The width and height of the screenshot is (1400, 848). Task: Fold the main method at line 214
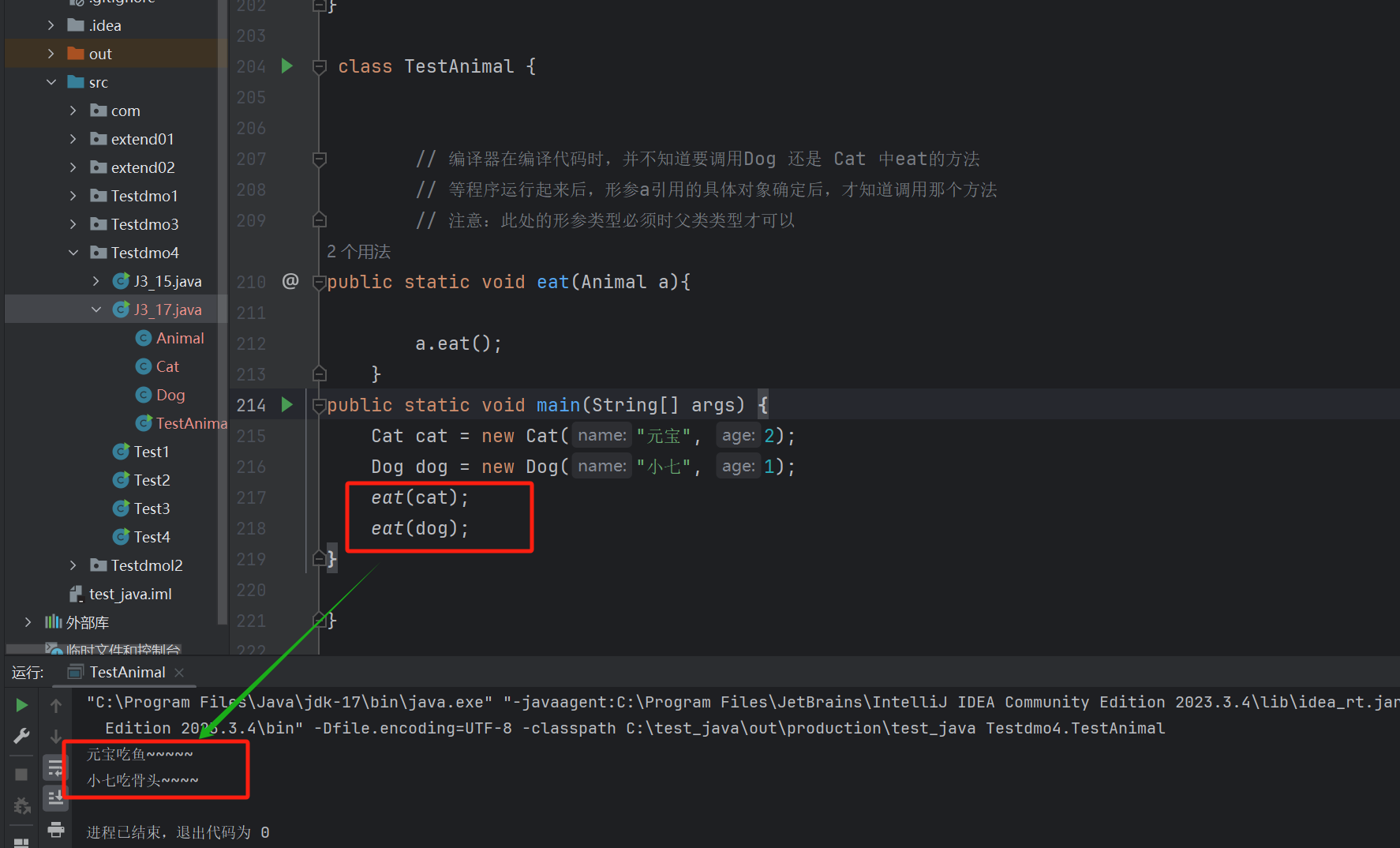(x=320, y=406)
